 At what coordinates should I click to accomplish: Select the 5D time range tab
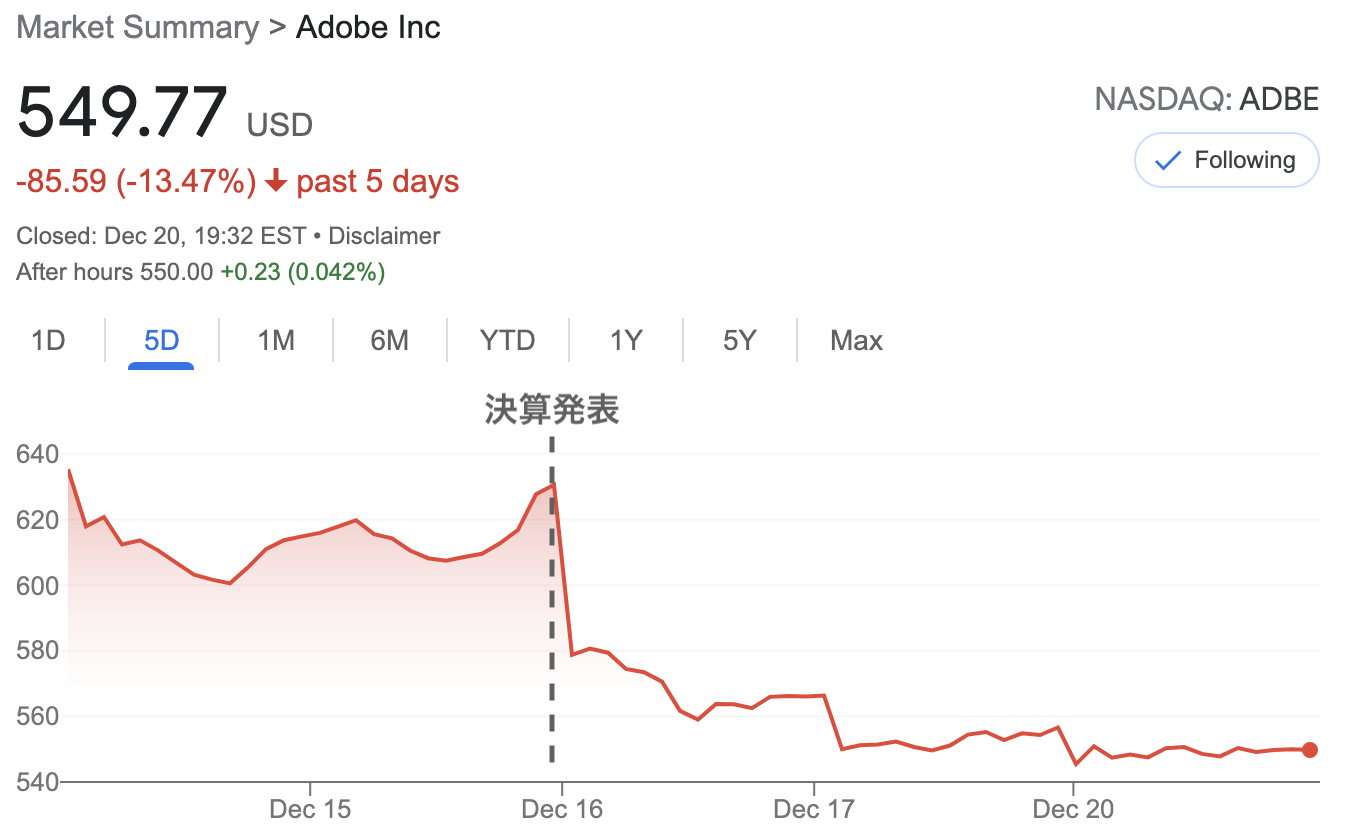pos(161,341)
